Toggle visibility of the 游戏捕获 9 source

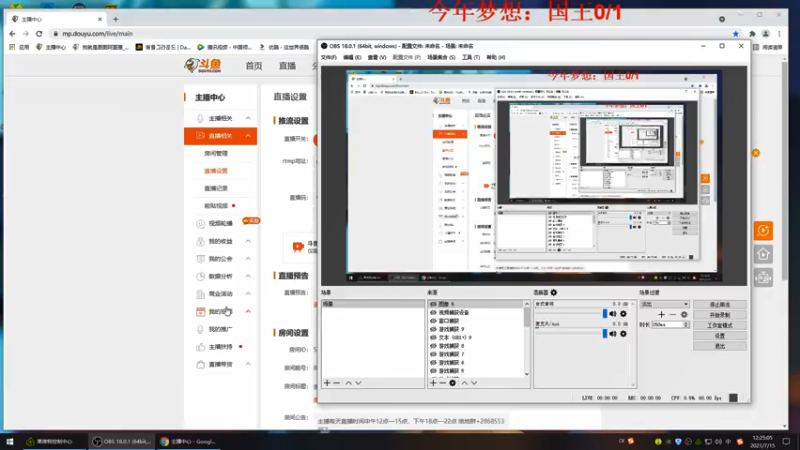(x=433, y=329)
